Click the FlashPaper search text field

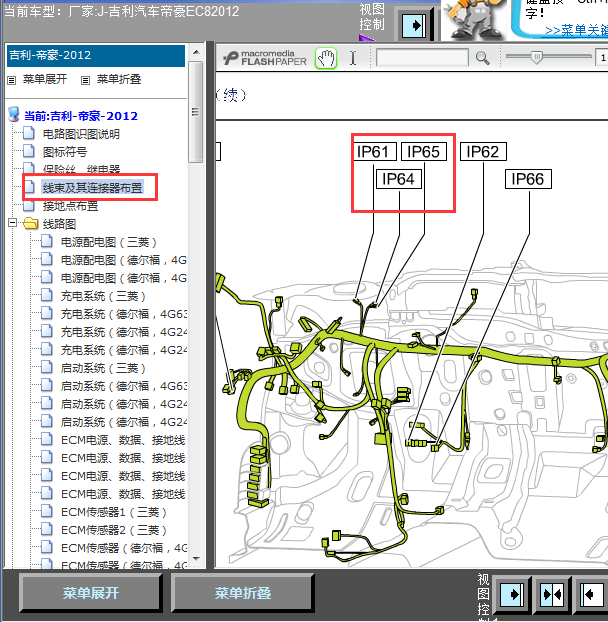click(422, 58)
